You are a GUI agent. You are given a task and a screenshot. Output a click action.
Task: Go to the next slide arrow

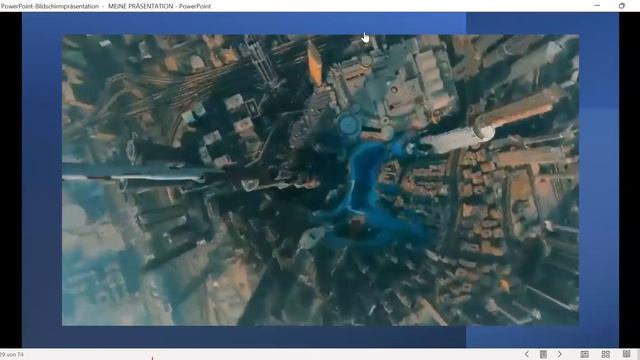pyautogui.click(x=560, y=354)
